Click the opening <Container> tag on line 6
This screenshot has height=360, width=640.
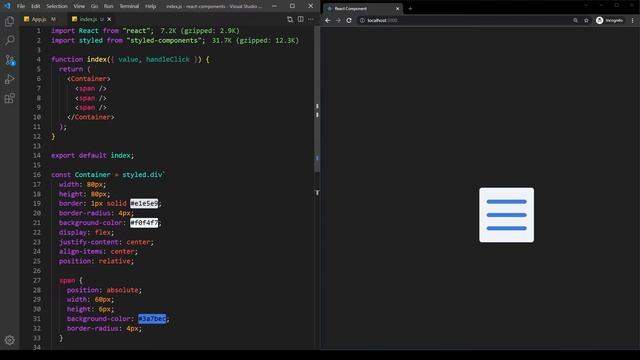click(x=89, y=79)
